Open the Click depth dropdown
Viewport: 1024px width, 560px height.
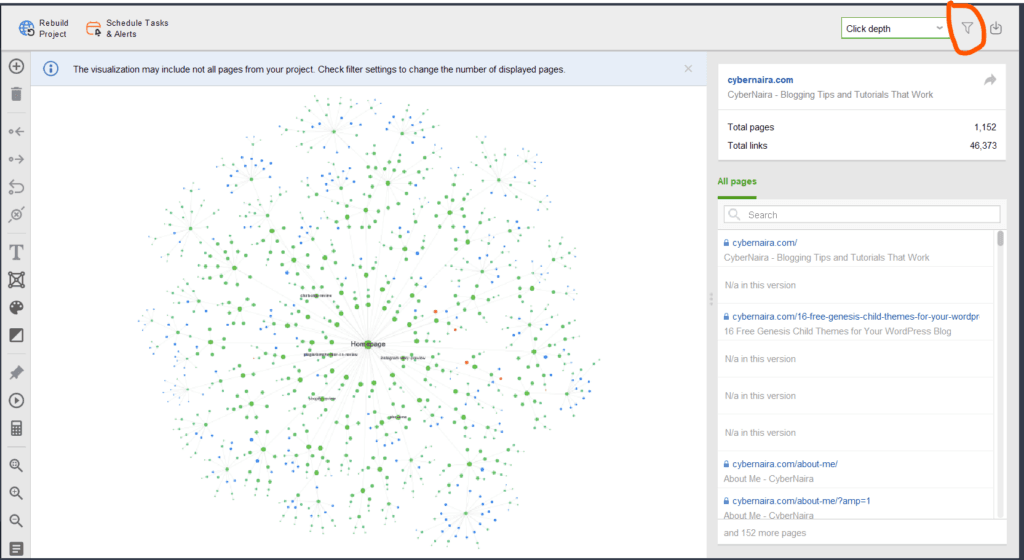pyautogui.click(x=895, y=28)
